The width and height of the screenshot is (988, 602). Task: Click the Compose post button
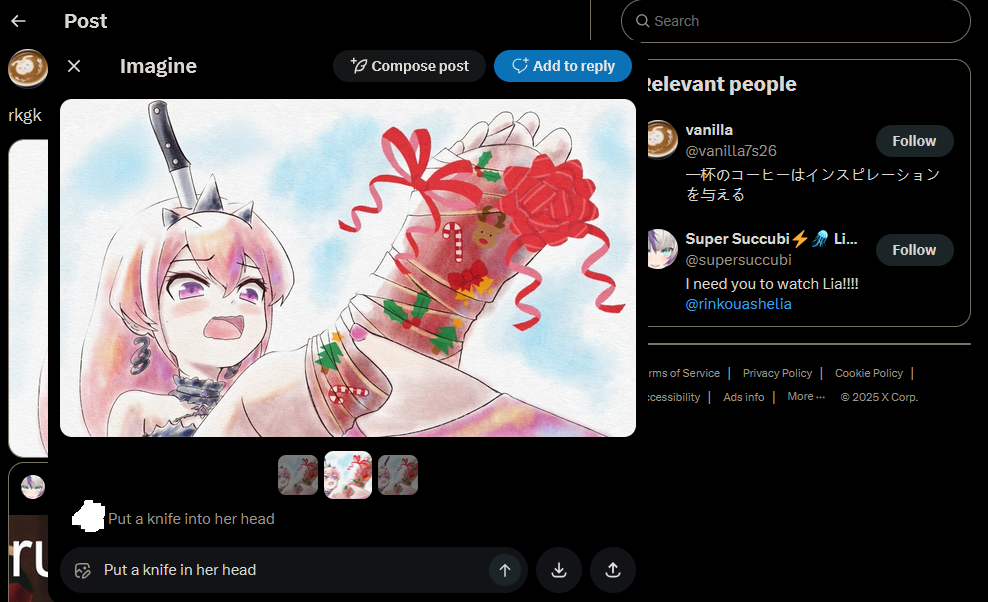pos(410,66)
